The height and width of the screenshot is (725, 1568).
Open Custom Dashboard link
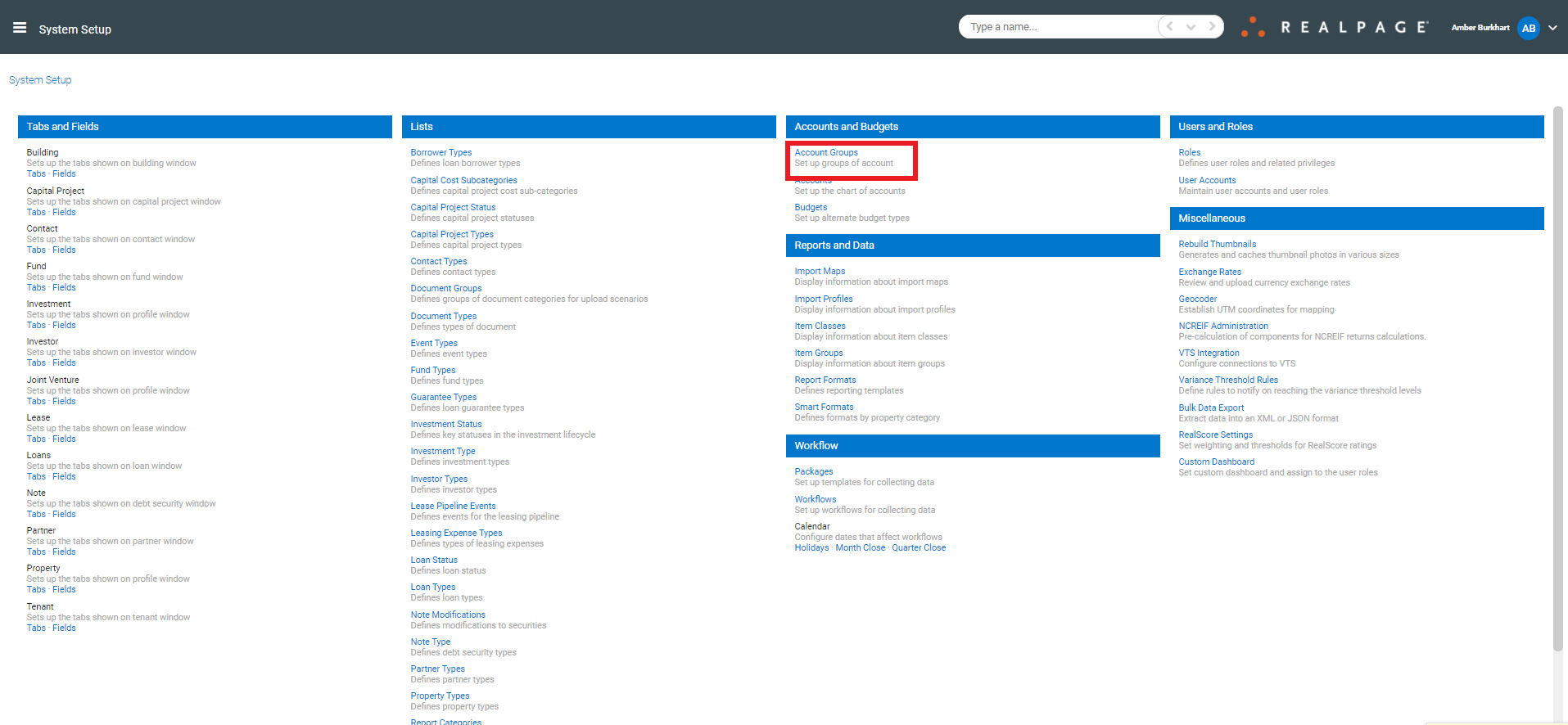coord(1216,462)
